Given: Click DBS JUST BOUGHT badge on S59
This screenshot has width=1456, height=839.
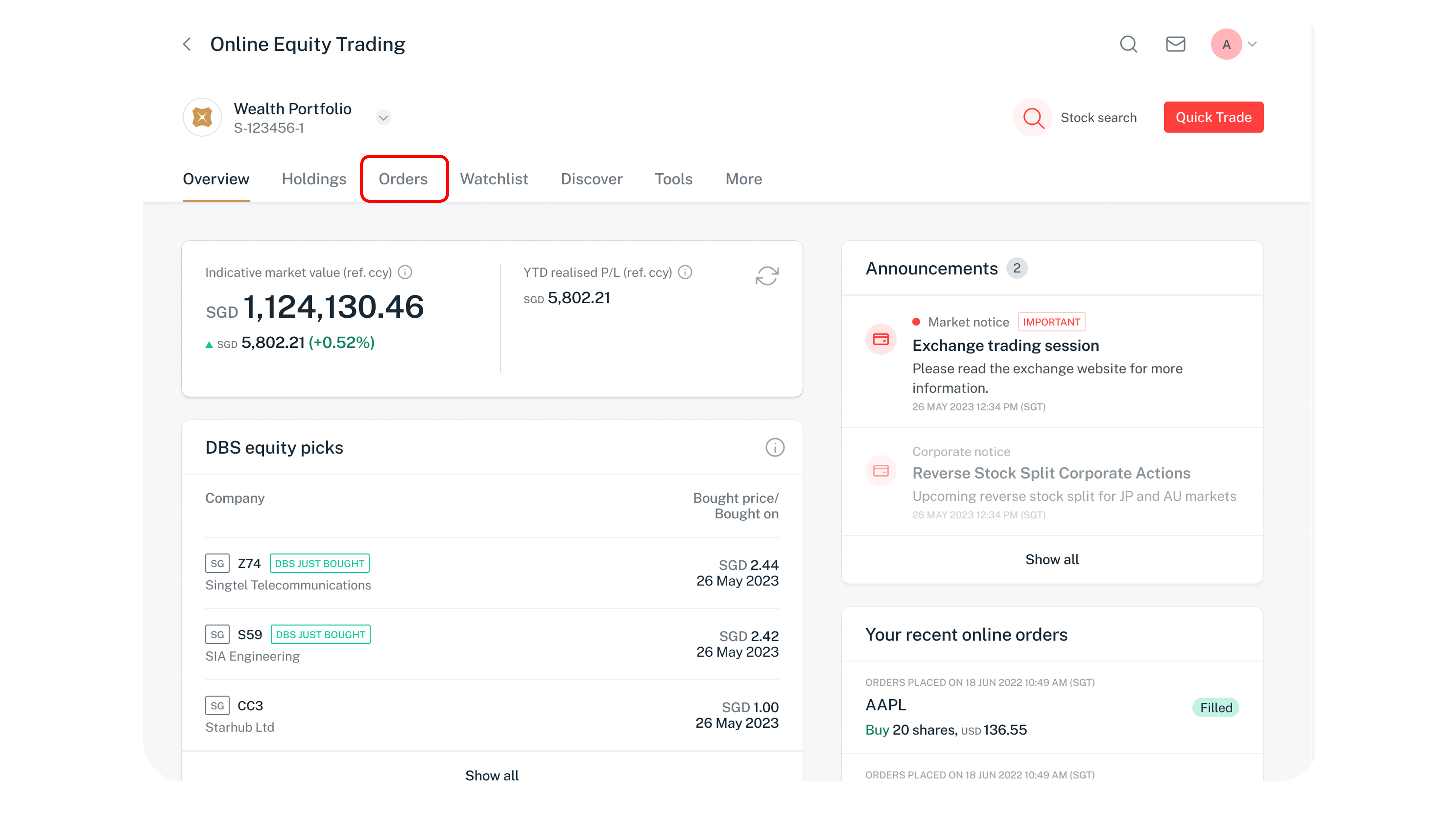Looking at the screenshot, I should 320,635.
